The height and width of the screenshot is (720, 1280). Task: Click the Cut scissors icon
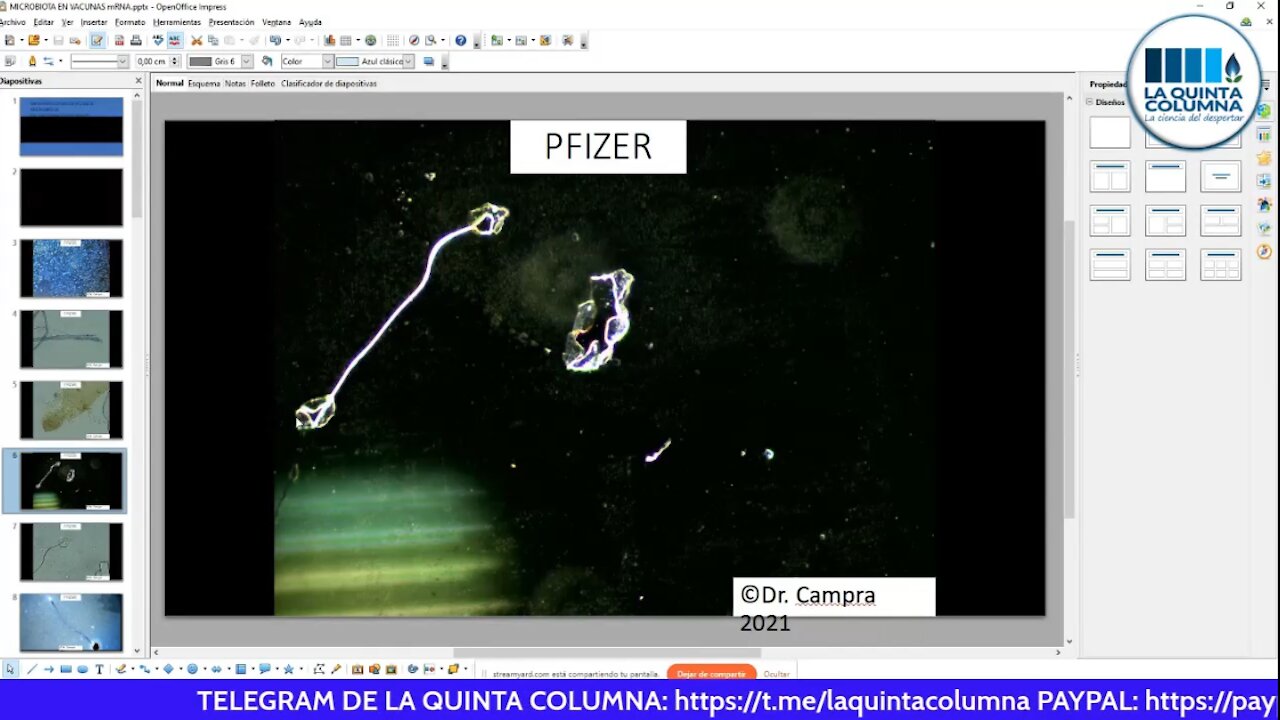[x=196, y=40]
